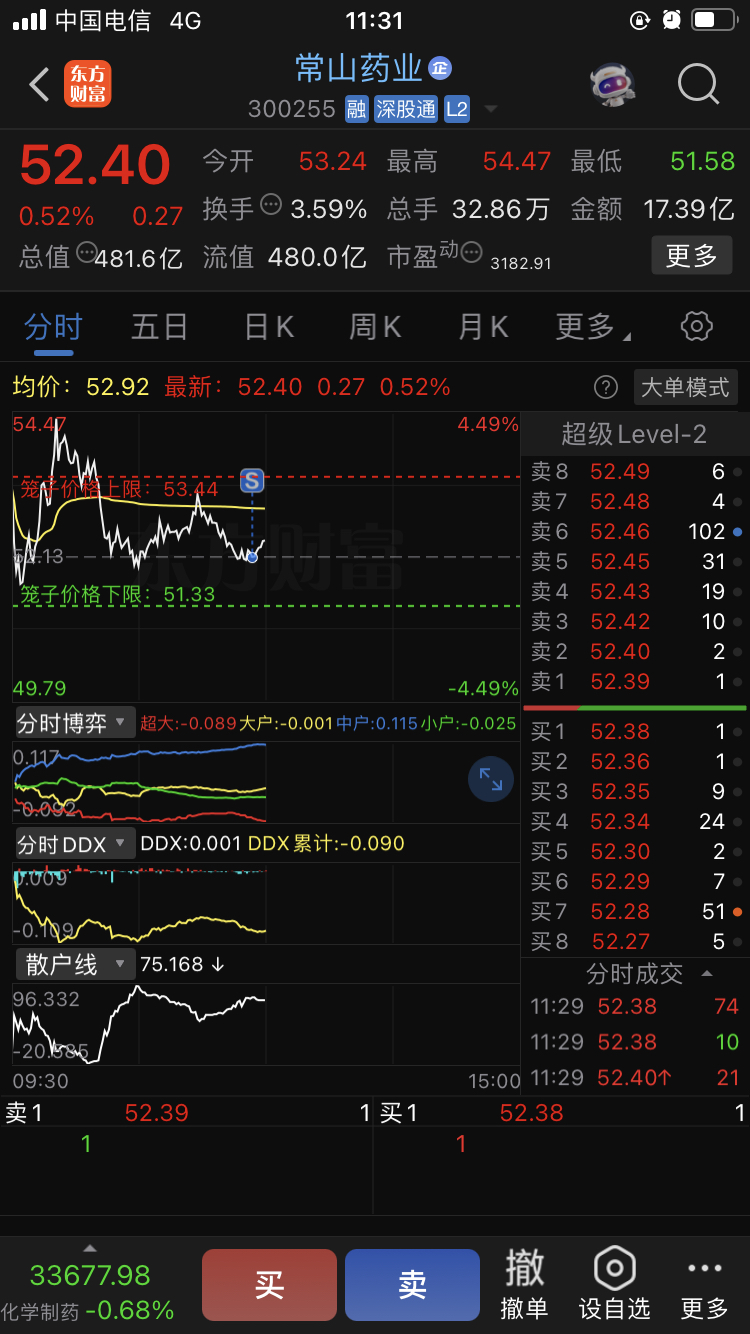750x1334 pixels.
Task: Switch to the 周K tab
Action: 375,327
